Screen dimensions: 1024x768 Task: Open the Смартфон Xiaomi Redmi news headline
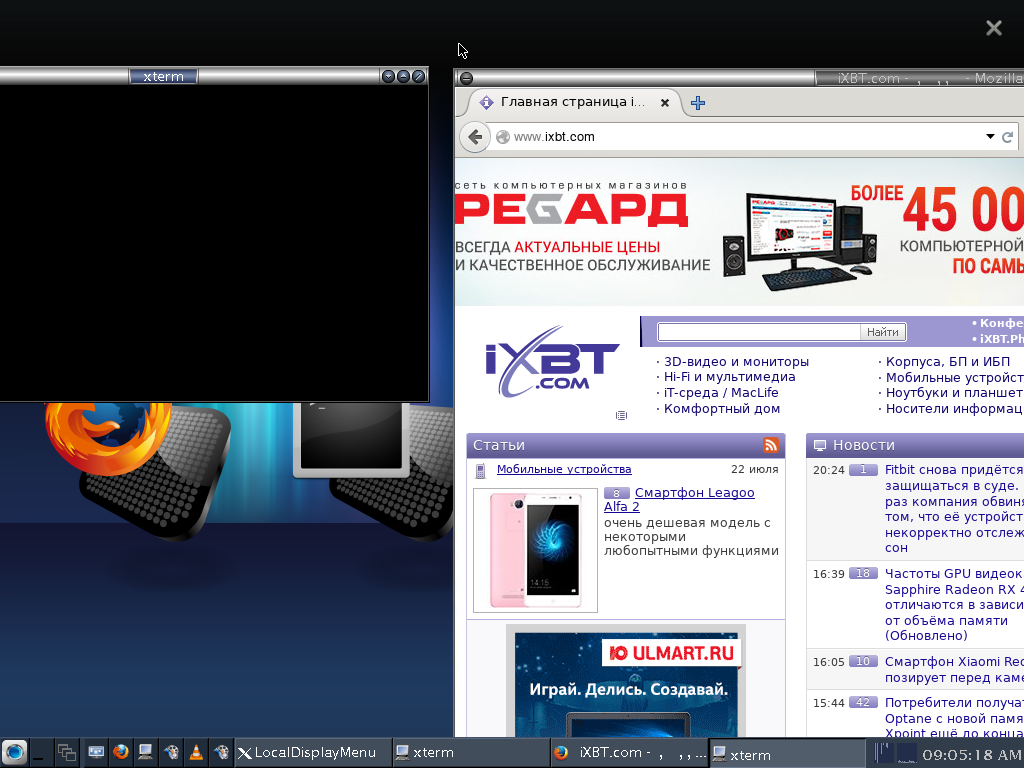[954, 669]
